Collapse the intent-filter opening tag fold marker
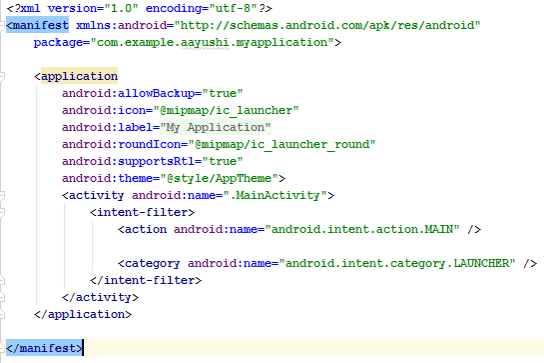544x363 pixels. tap(2, 212)
